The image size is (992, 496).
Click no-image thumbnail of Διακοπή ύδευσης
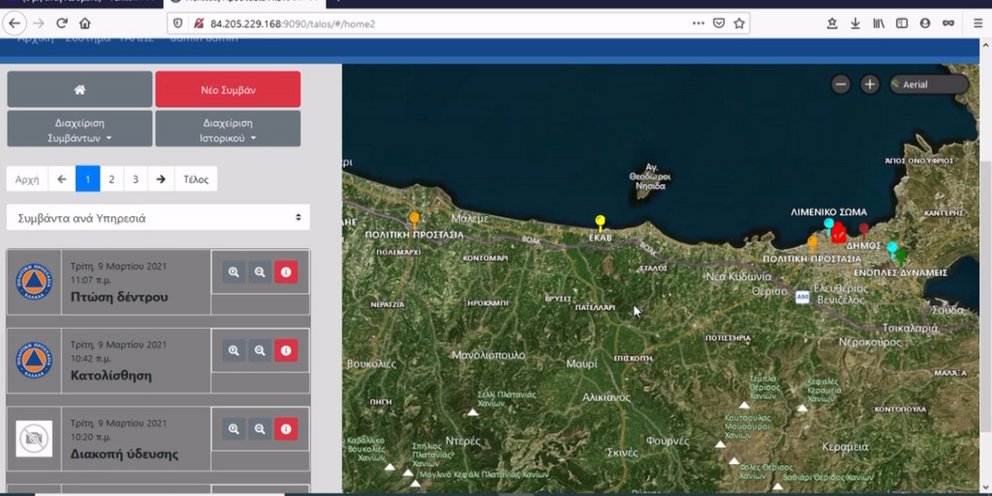(x=34, y=438)
